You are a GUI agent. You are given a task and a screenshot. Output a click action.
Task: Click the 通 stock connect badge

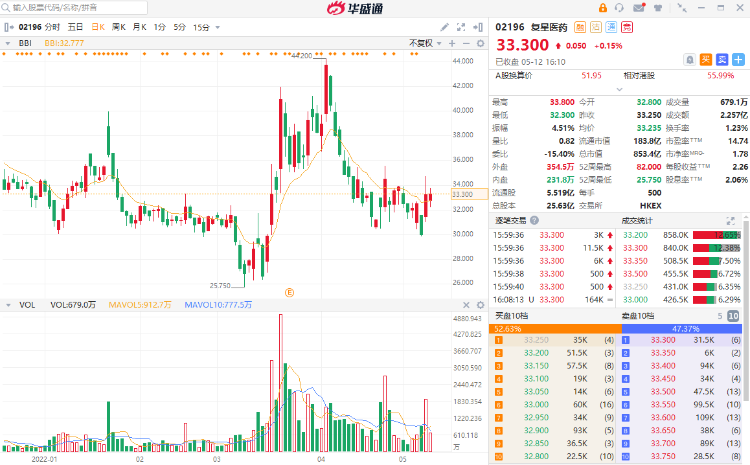611,27
